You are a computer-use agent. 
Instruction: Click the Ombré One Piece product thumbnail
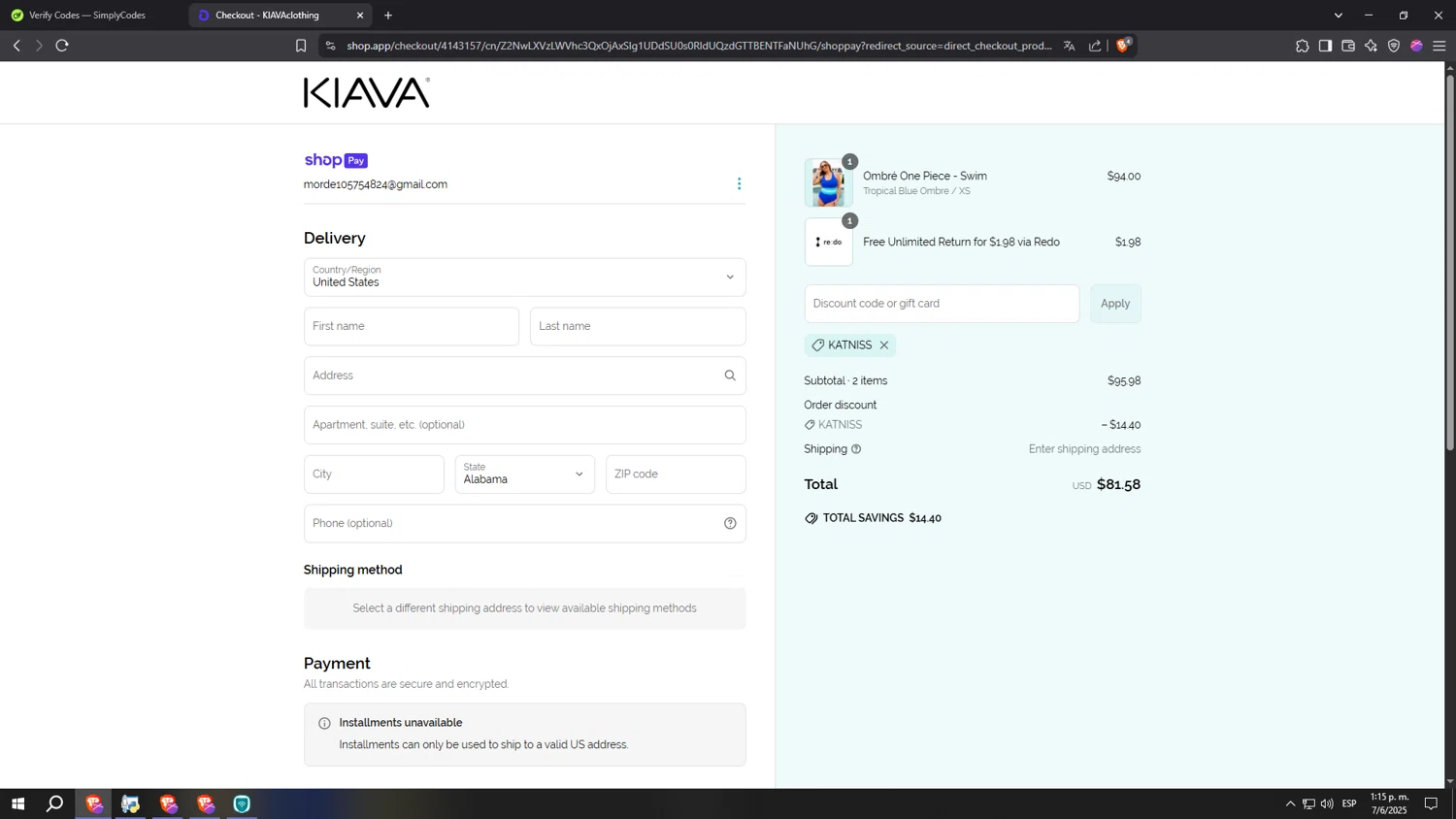pos(828,182)
